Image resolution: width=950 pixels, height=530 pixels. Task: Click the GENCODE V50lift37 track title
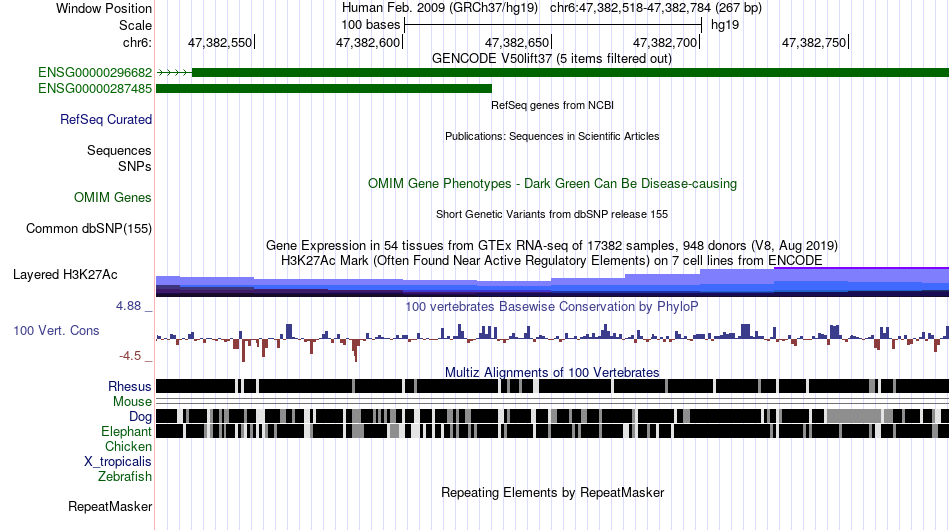551,59
